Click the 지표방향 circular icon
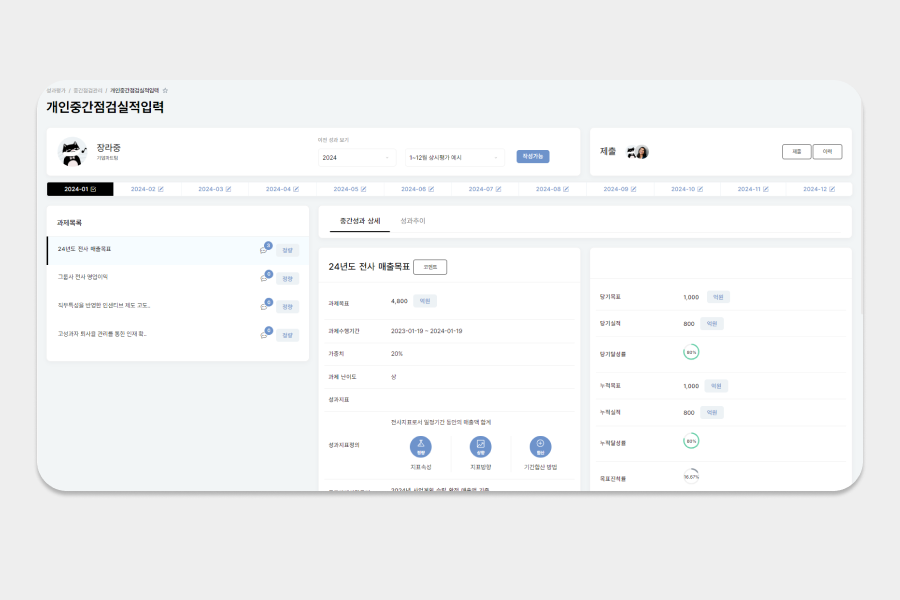Image resolution: width=900 pixels, height=600 pixels. [480, 447]
